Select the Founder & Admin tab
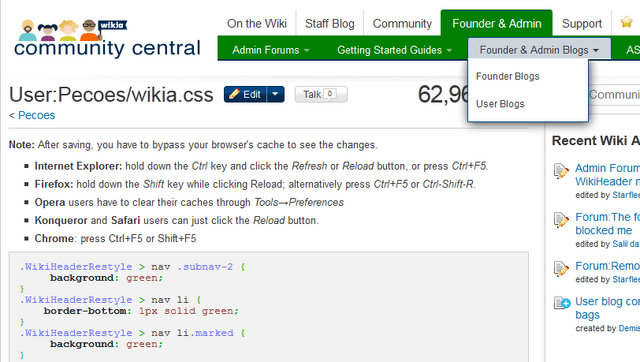Viewport: 640px width, 362px height. pos(497,23)
